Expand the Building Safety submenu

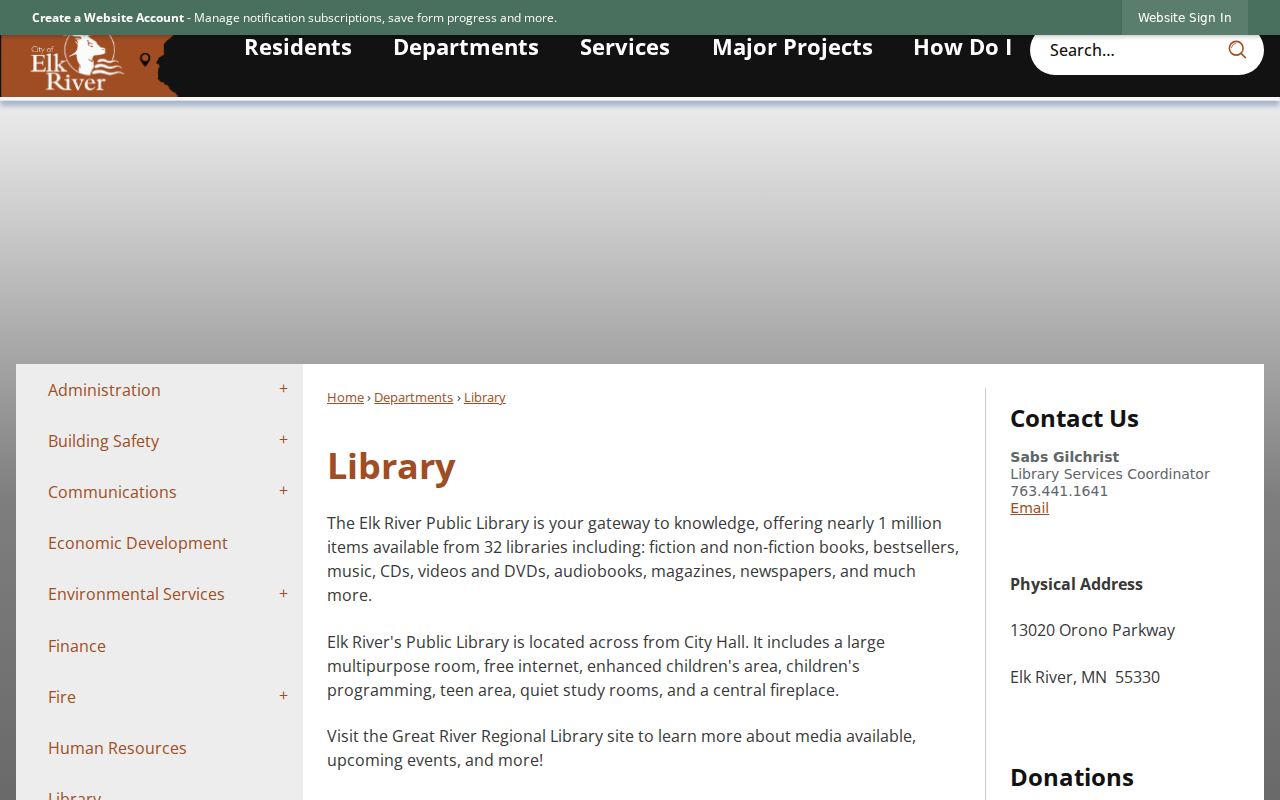pos(283,440)
